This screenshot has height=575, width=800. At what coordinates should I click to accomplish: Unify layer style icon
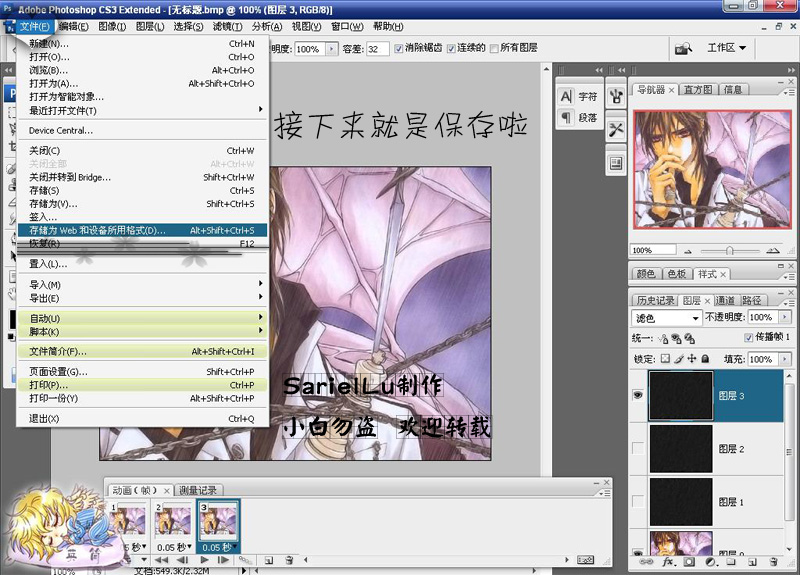click(x=689, y=338)
